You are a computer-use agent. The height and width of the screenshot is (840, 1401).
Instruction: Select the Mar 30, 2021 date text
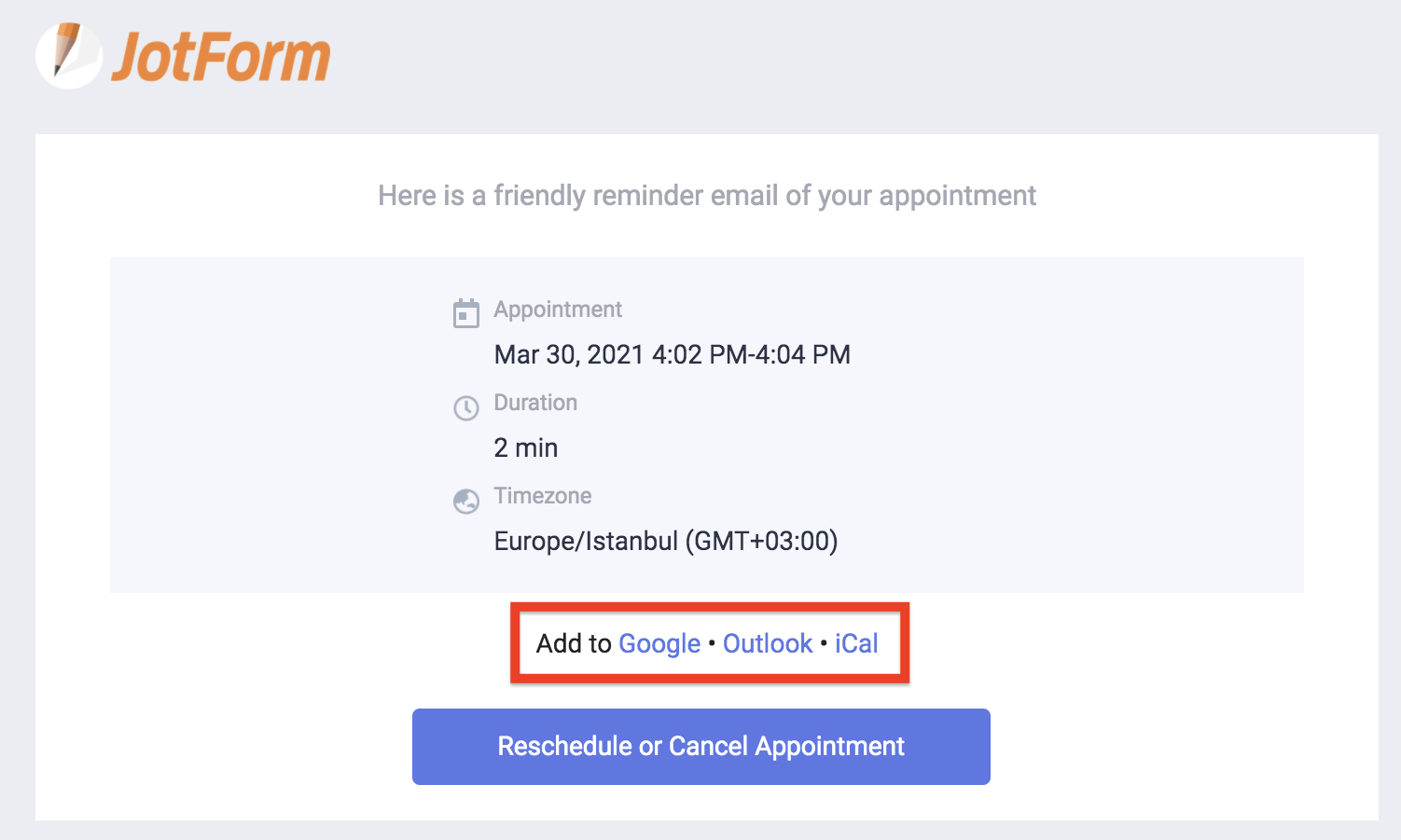(569, 355)
